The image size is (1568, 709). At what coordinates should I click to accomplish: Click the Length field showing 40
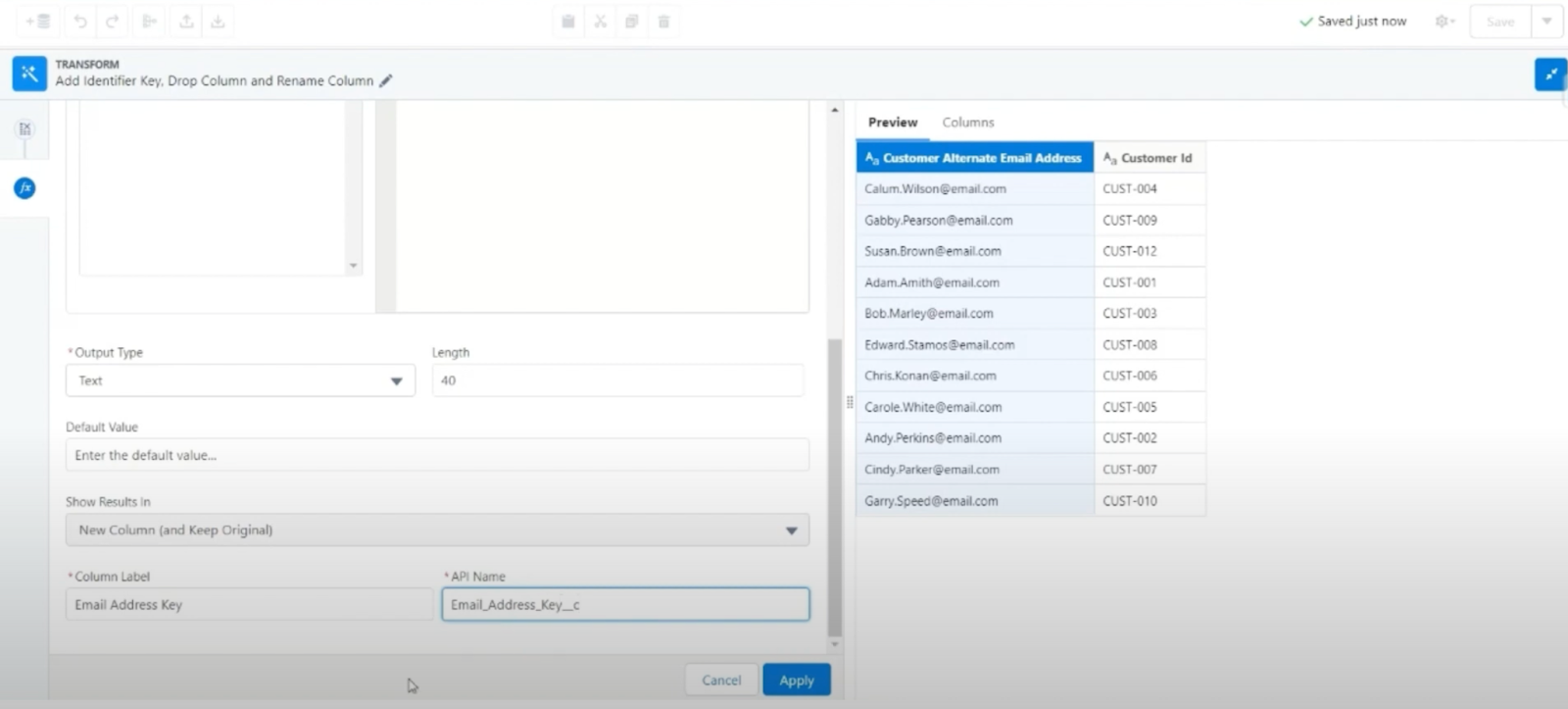coord(617,380)
